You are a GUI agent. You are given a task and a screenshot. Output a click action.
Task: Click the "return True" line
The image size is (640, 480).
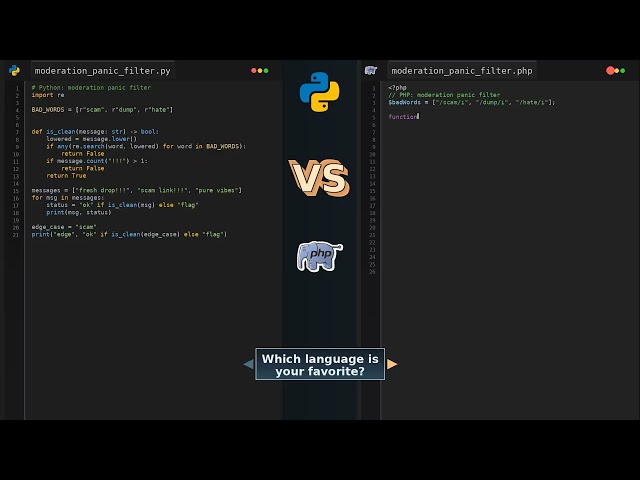(66, 176)
